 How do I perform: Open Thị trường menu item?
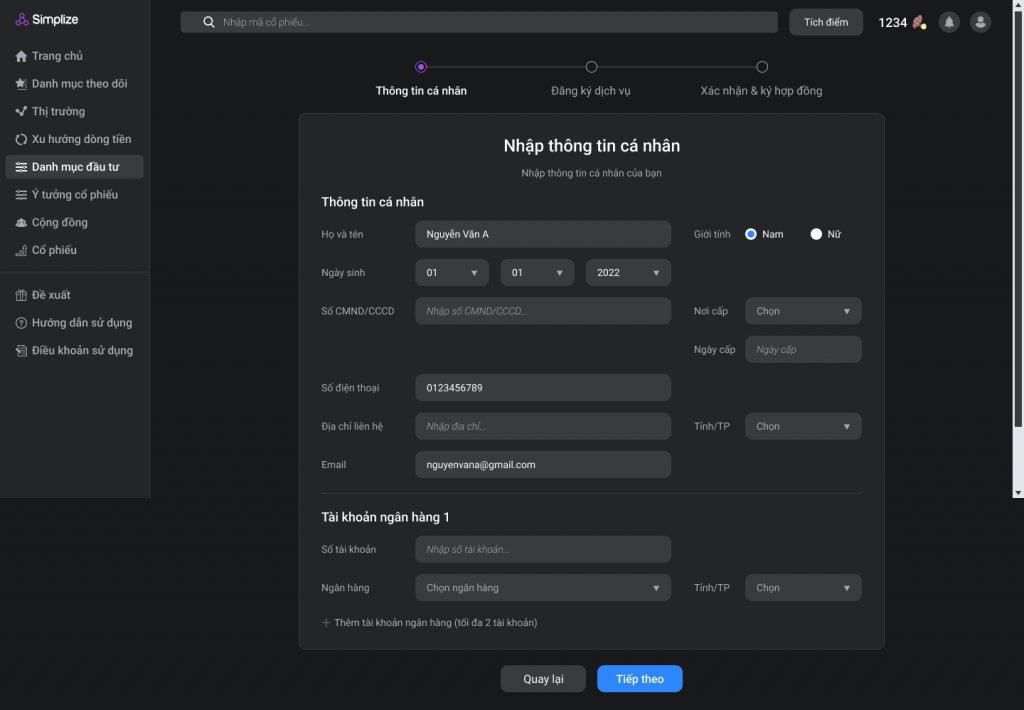click(58, 111)
